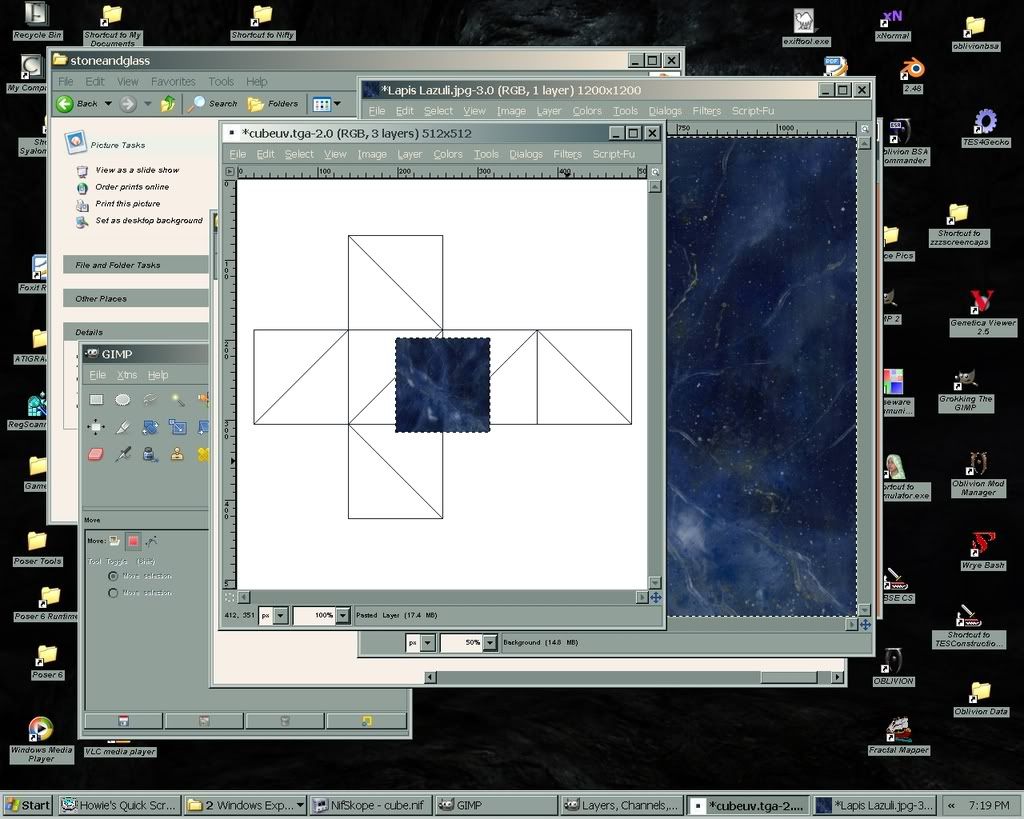Select the Ellipse Select tool
This screenshot has width=1024, height=819.
click(x=123, y=400)
